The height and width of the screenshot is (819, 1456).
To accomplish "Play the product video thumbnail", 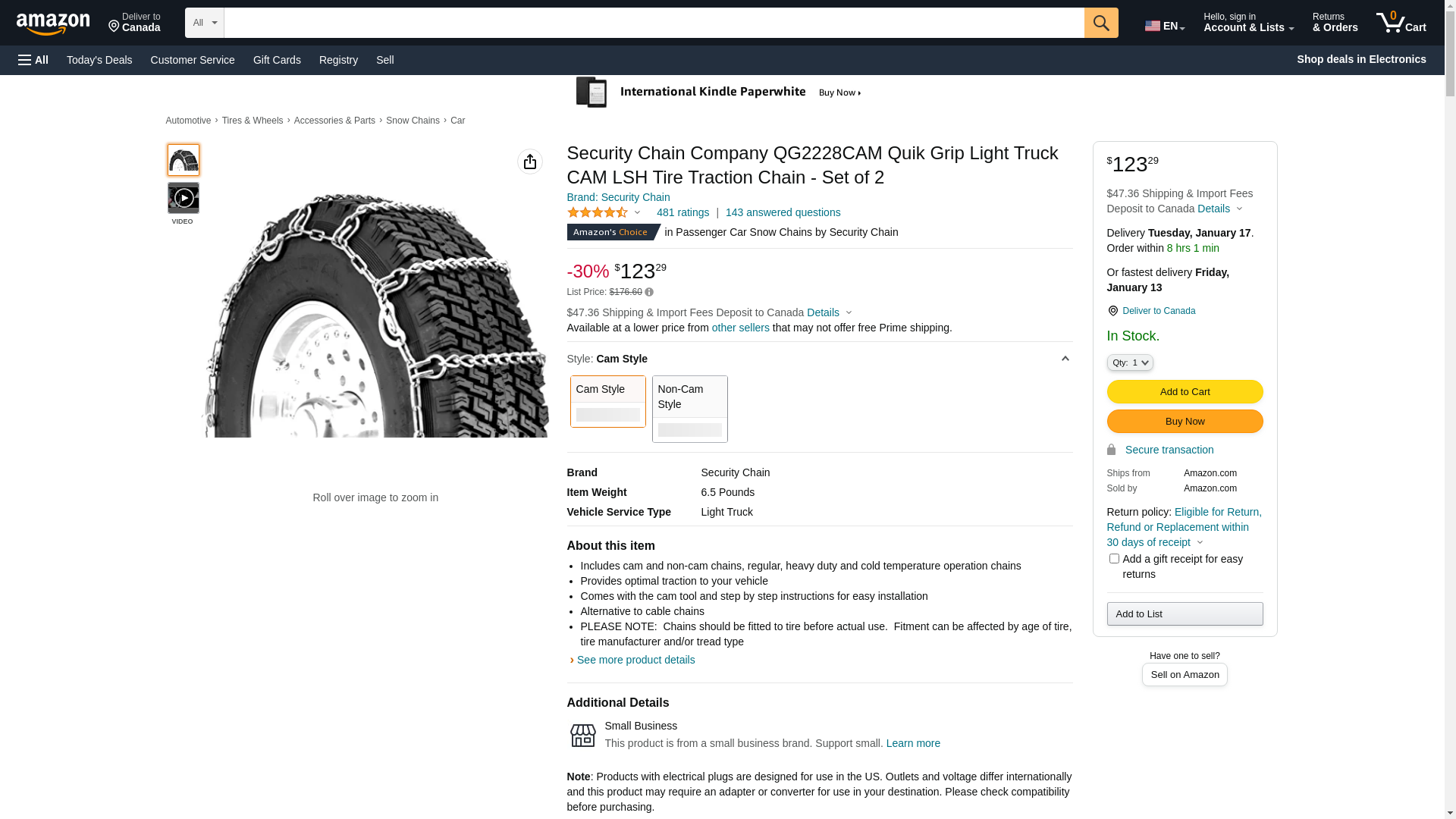I will pos(183,198).
